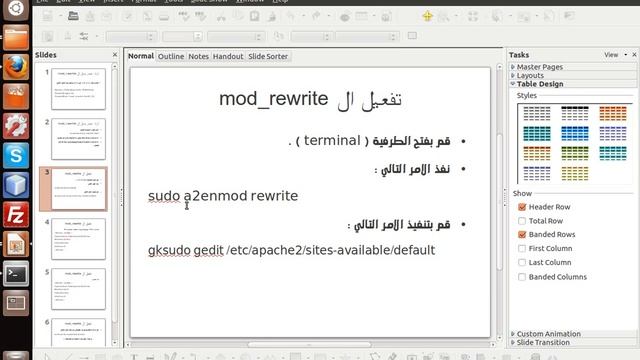Close the Slides panel with its X
Screen dimensions: 640x360
(115, 54)
